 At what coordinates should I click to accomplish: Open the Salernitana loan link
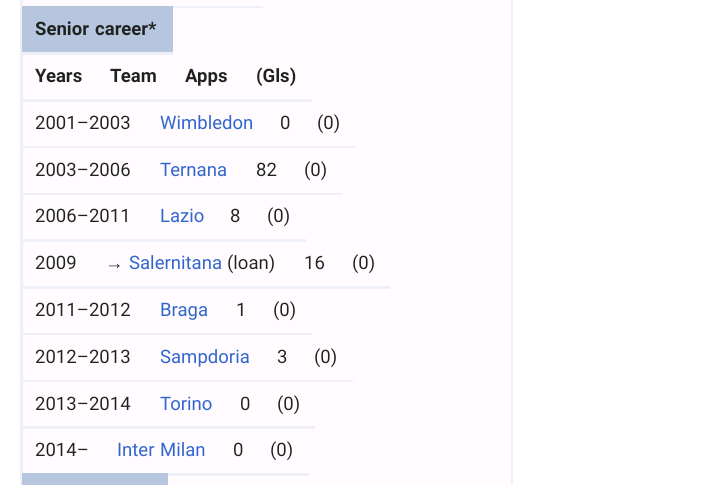tap(175, 263)
